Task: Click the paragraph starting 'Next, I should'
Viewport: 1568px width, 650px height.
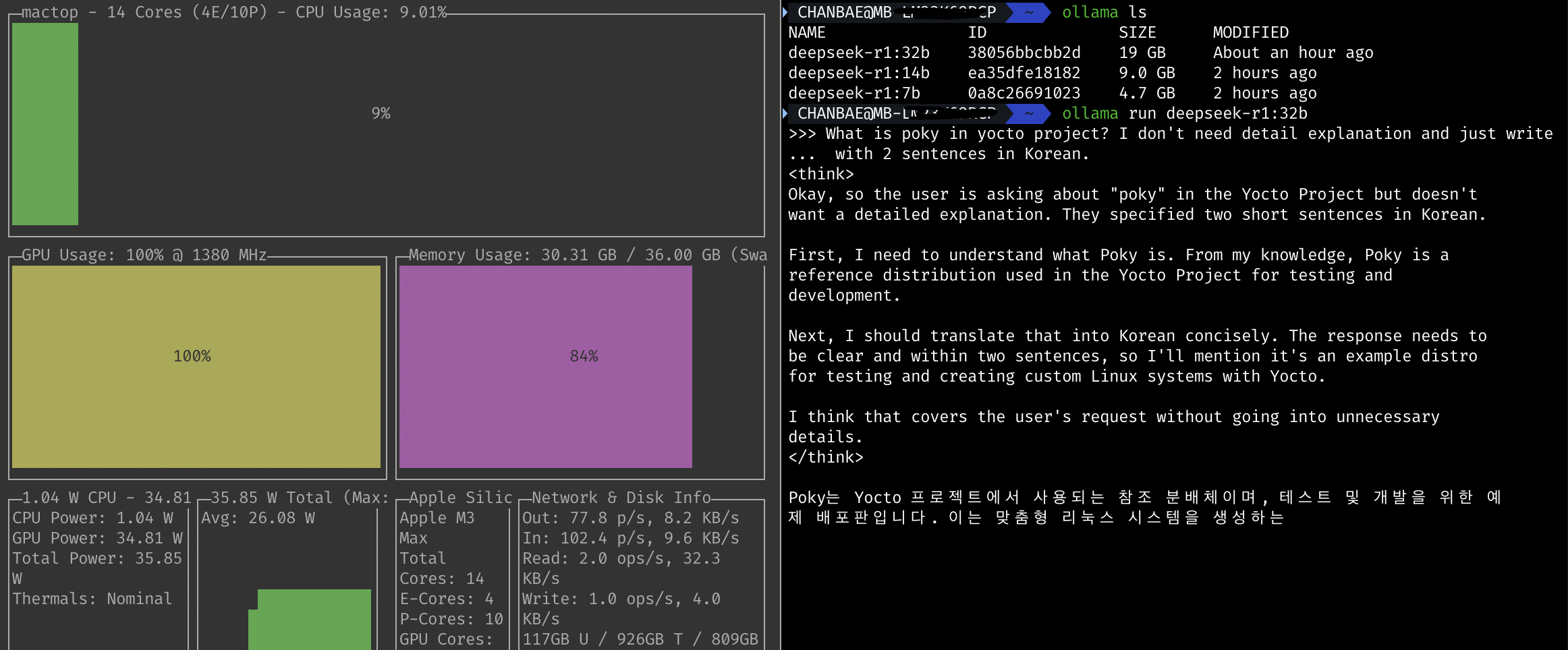Action: 1138,356
